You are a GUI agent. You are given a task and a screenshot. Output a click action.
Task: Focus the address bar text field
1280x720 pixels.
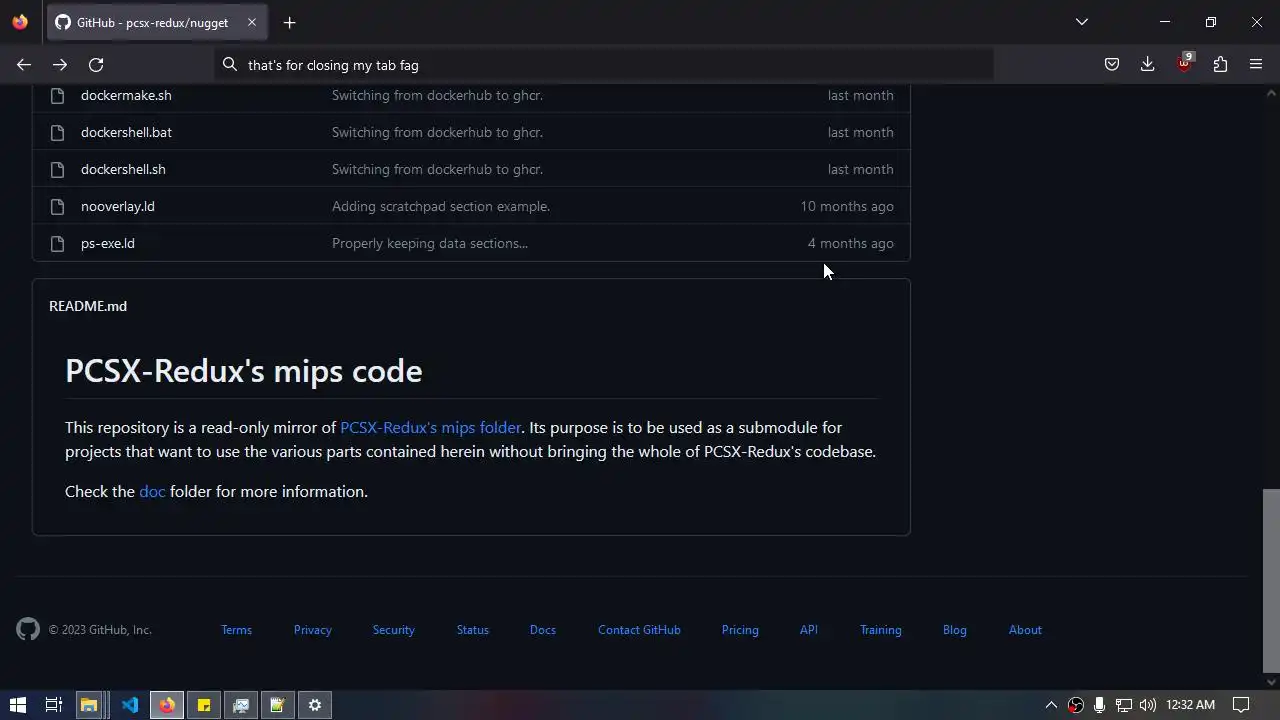605,65
